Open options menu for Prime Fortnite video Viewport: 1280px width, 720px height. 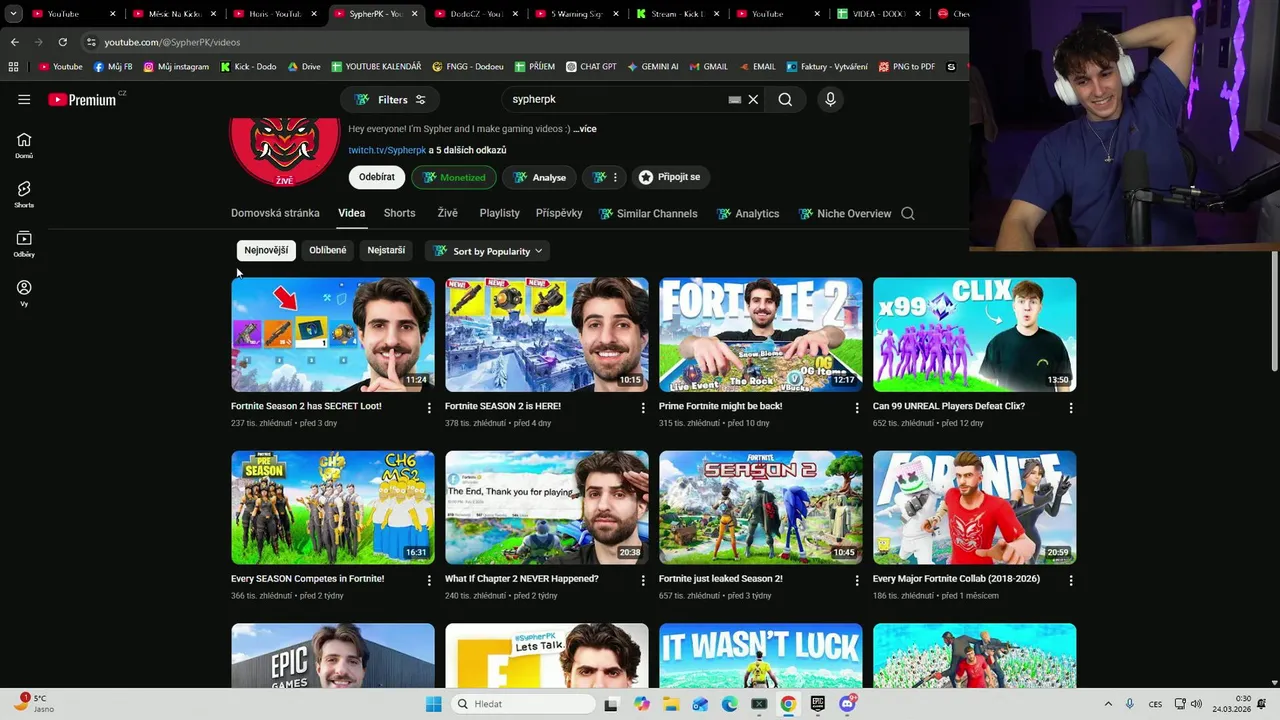(857, 408)
